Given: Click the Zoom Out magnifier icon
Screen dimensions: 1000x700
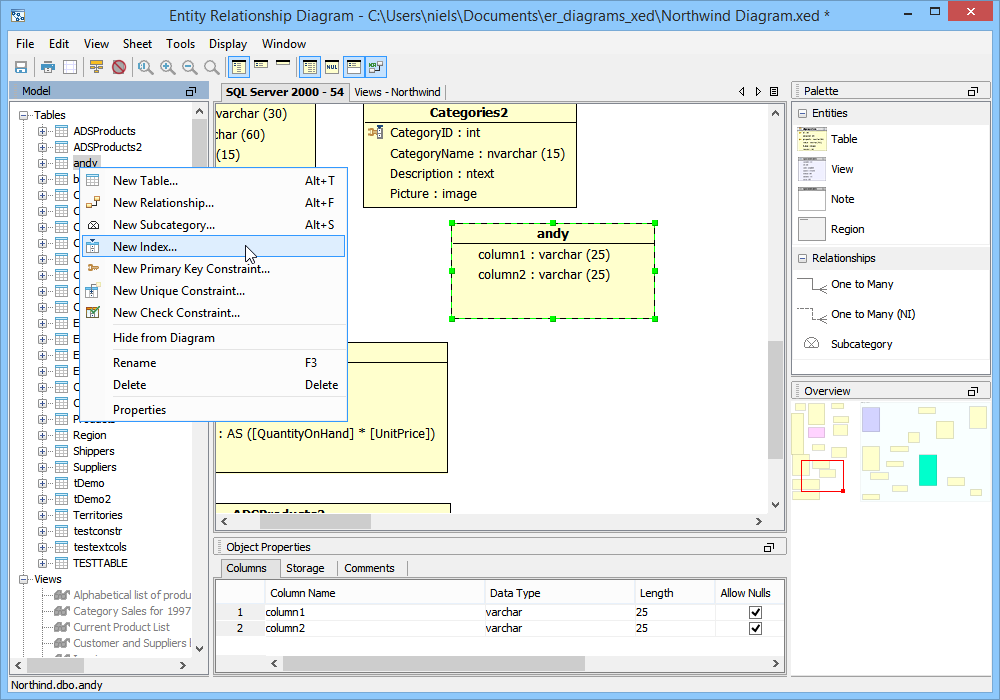Looking at the screenshot, I should 190,67.
